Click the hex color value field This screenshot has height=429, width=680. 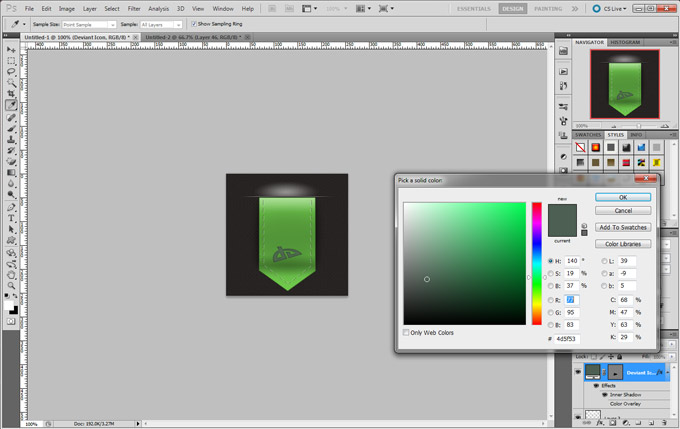click(567, 339)
